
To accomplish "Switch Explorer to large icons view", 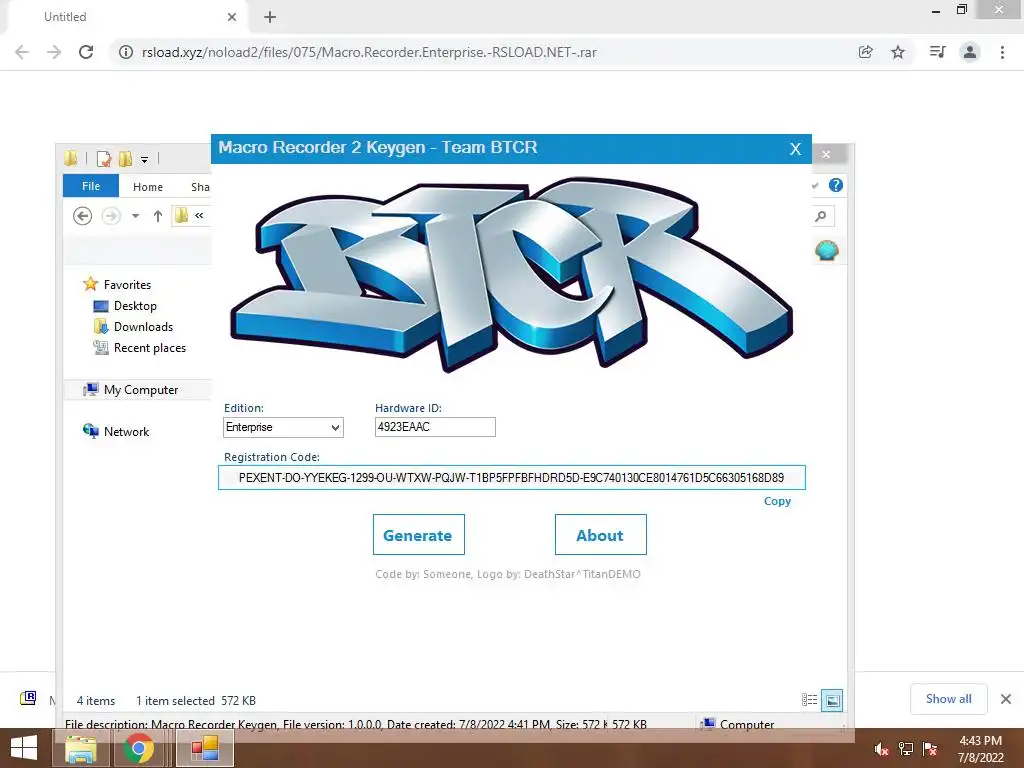I will pos(832,700).
